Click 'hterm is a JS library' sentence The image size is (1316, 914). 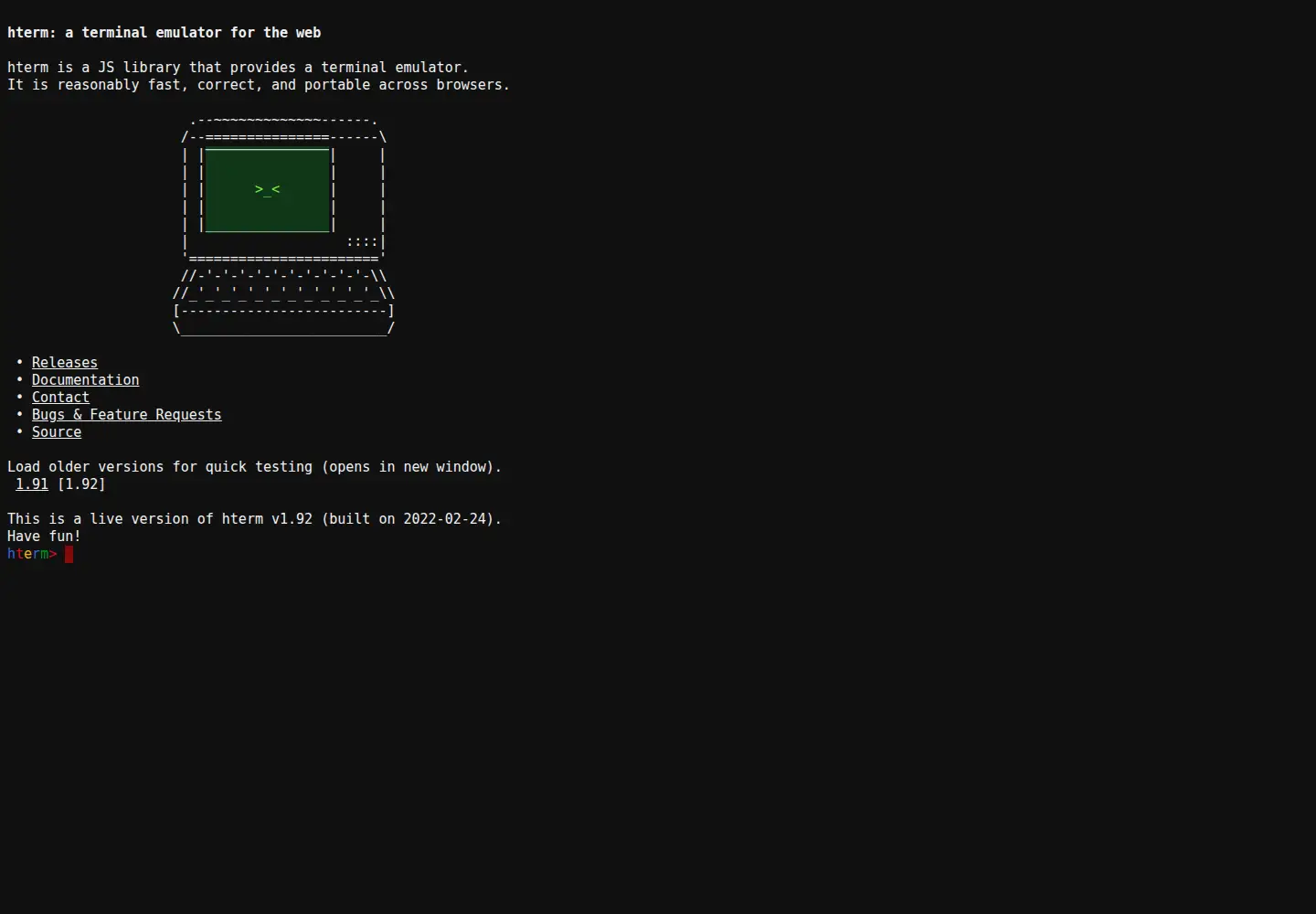(239, 68)
